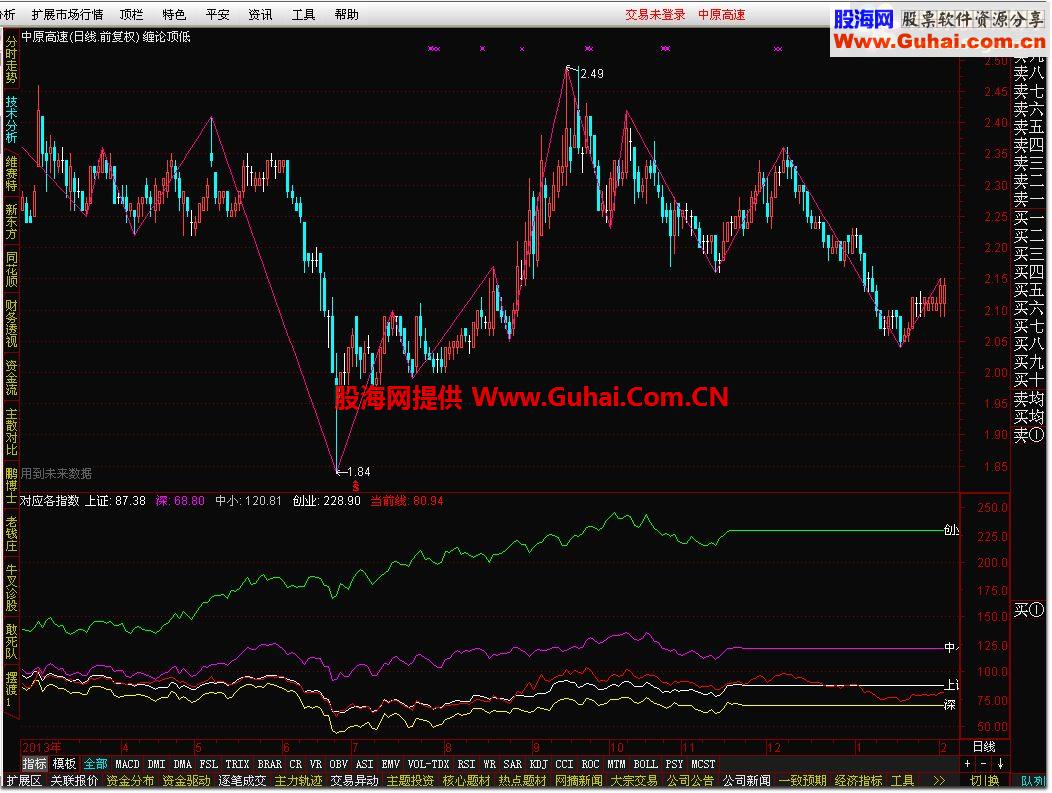The width and height of the screenshot is (1052, 793).
Task: Open the 工具 menu in menu bar
Action: (x=303, y=14)
